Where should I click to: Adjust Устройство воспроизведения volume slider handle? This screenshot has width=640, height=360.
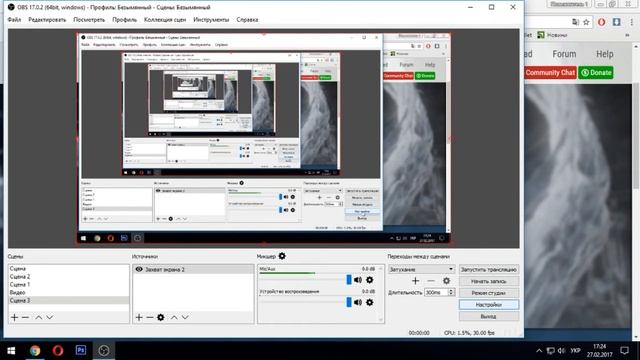pos(349,302)
